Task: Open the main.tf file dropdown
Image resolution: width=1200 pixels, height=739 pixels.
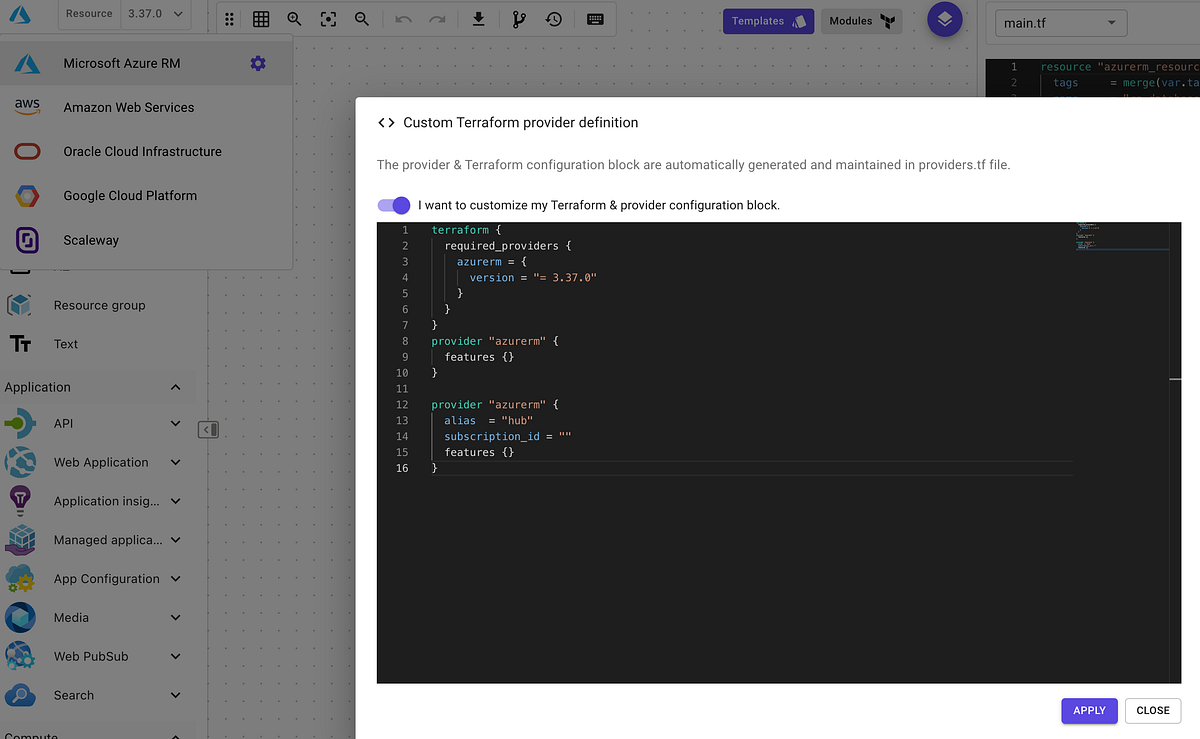Action: coord(1060,22)
